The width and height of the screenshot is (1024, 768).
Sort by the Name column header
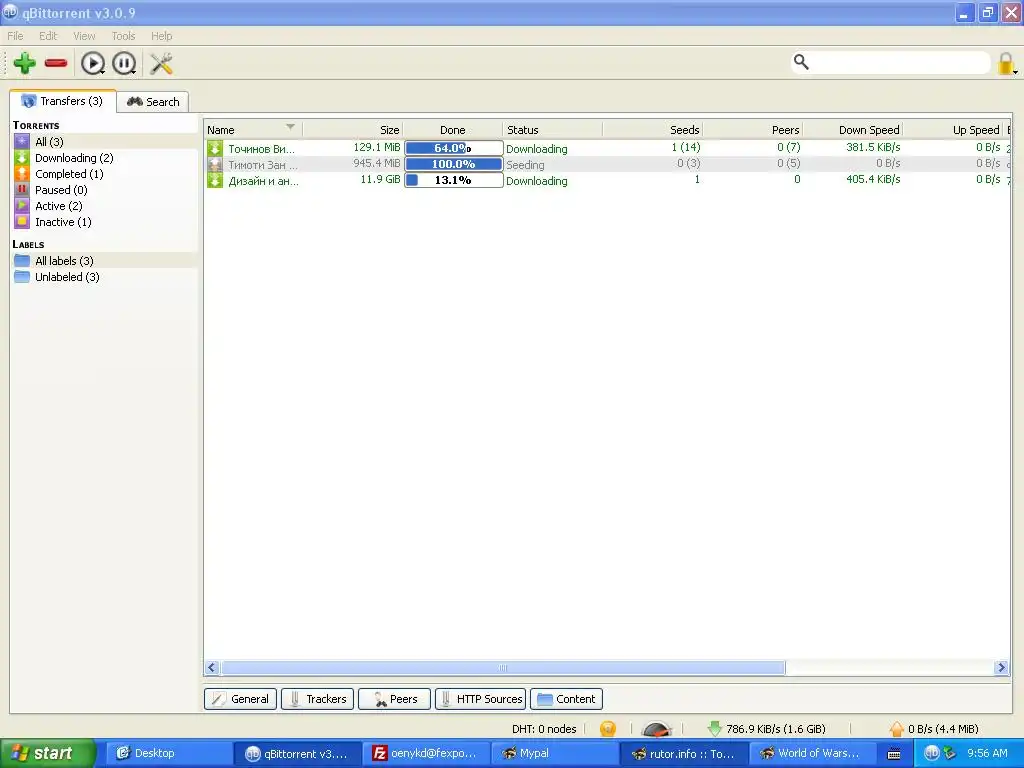253,129
